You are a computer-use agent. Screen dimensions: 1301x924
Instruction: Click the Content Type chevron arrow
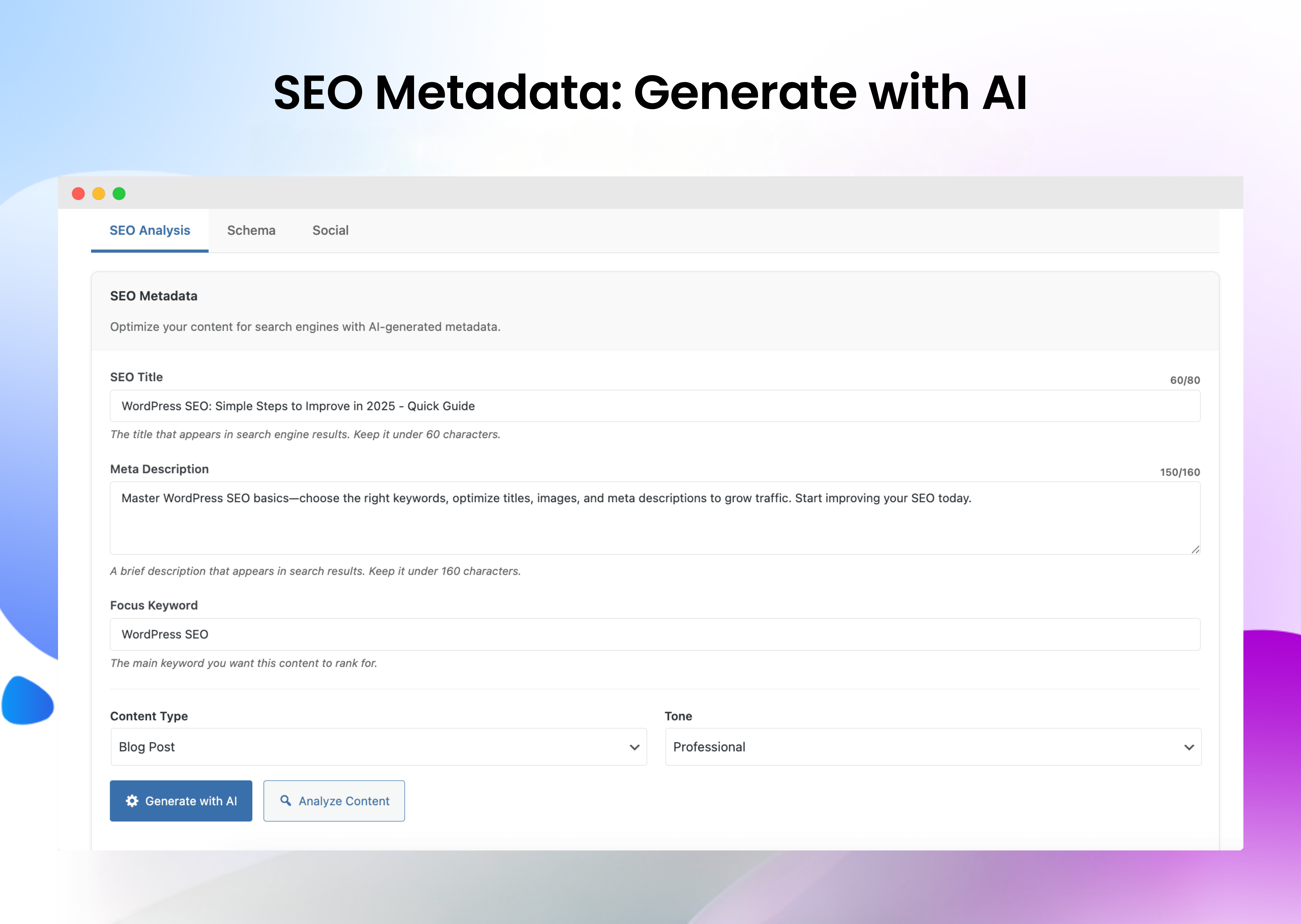pyautogui.click(x=634, y=747)
